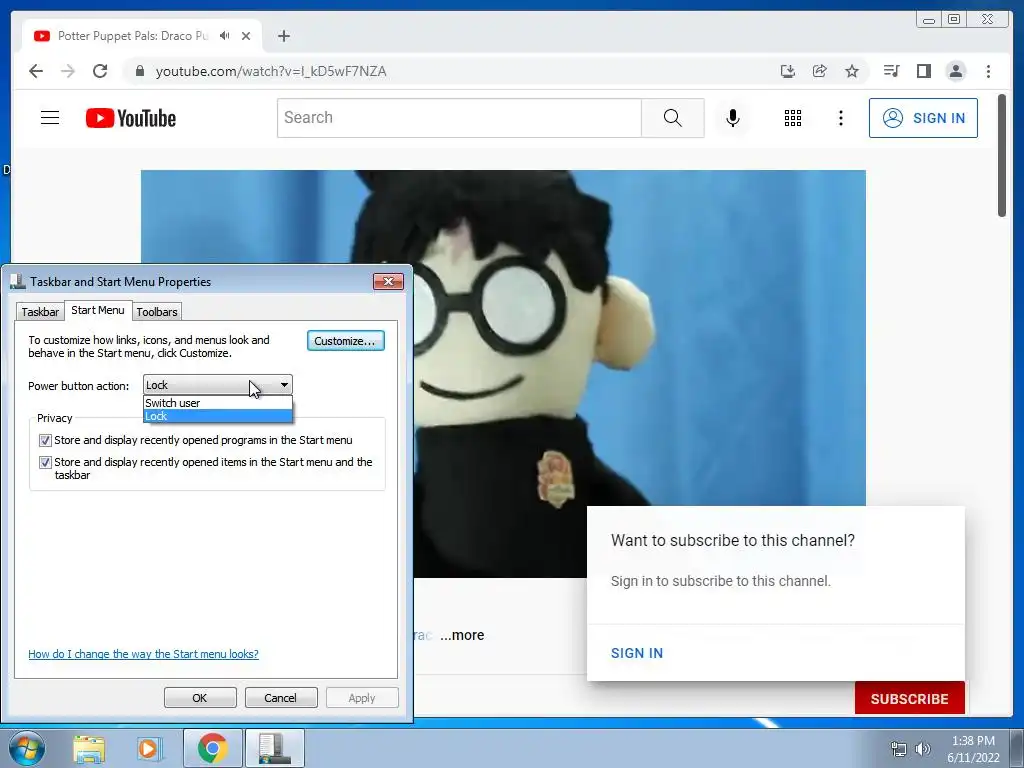View site information lock icon

click(x=139, y=71)
